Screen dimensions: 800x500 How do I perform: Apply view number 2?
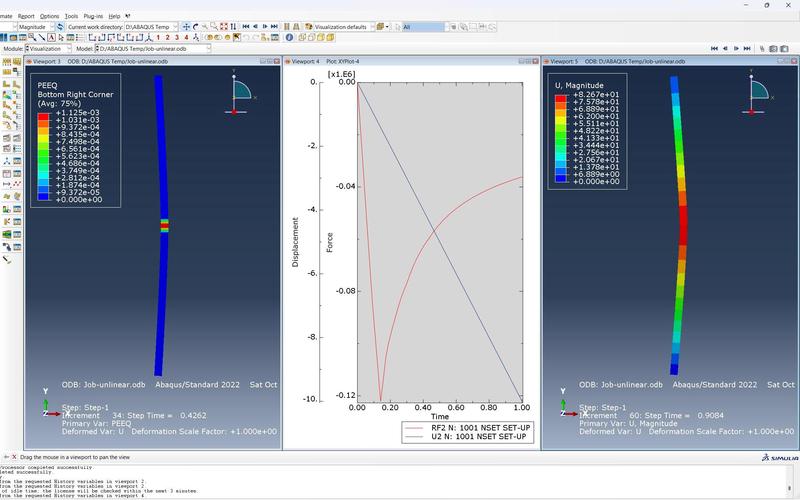(x=167, y=37)
